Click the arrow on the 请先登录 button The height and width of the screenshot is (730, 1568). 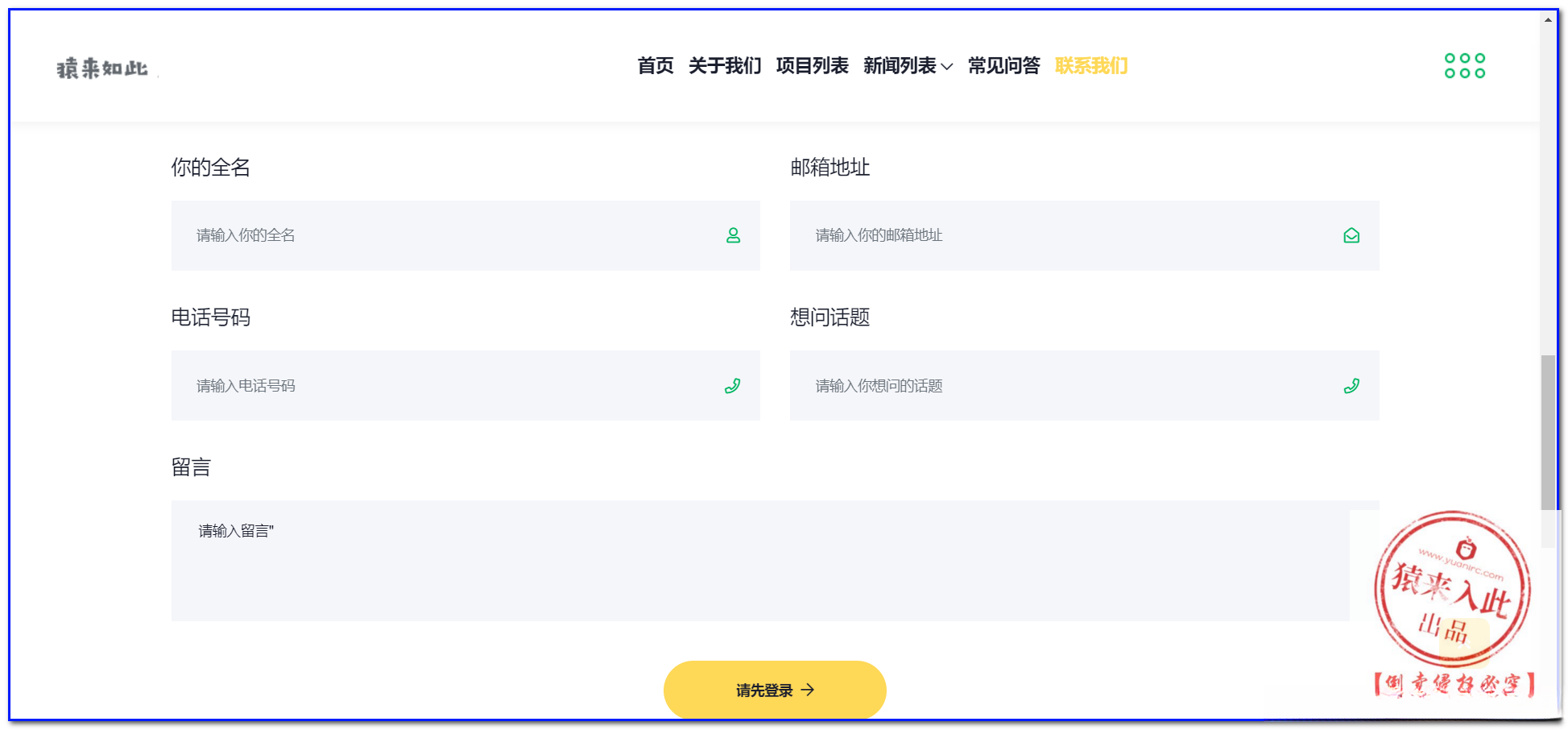click(808, 690)
